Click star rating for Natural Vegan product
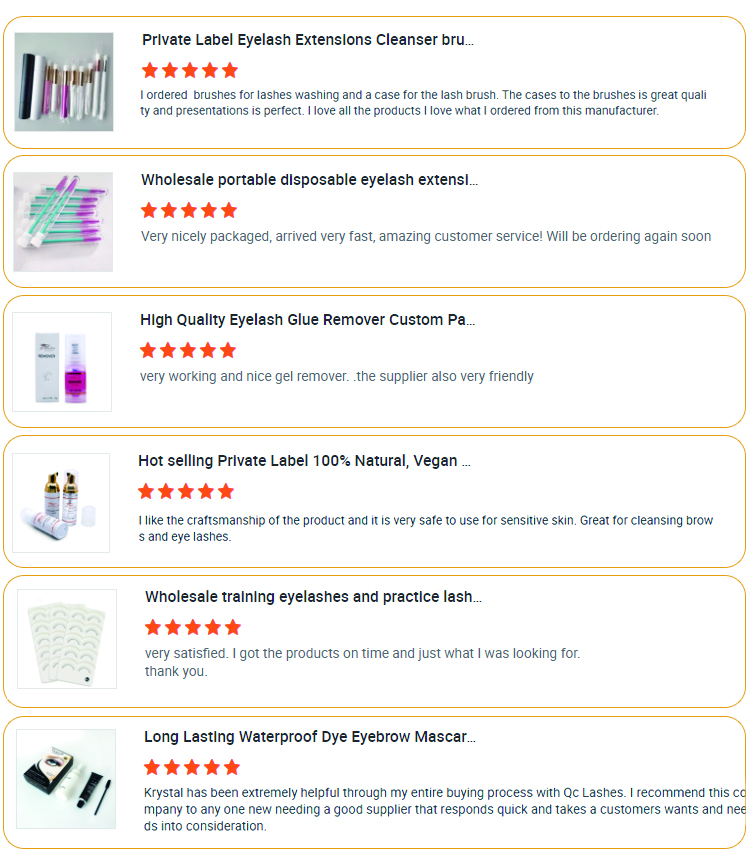Screen dimensions: 750x858 186,491
